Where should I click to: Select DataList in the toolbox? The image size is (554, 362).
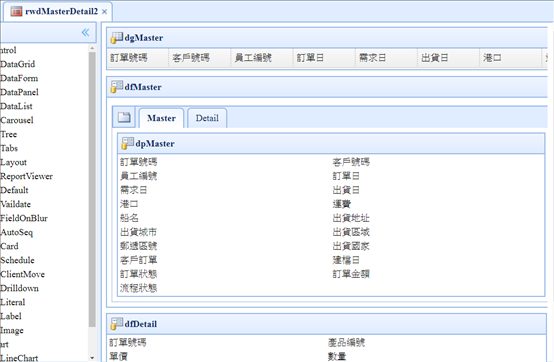16,106
